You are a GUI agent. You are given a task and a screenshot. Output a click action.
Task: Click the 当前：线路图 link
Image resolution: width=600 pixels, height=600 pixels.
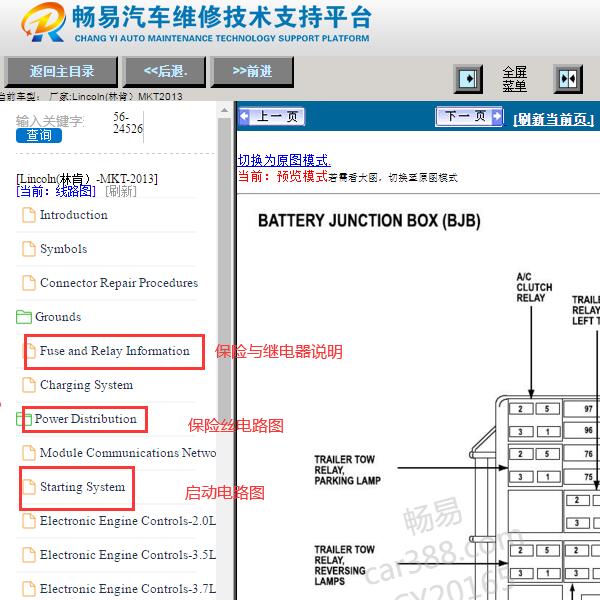[x=56, y=191]
